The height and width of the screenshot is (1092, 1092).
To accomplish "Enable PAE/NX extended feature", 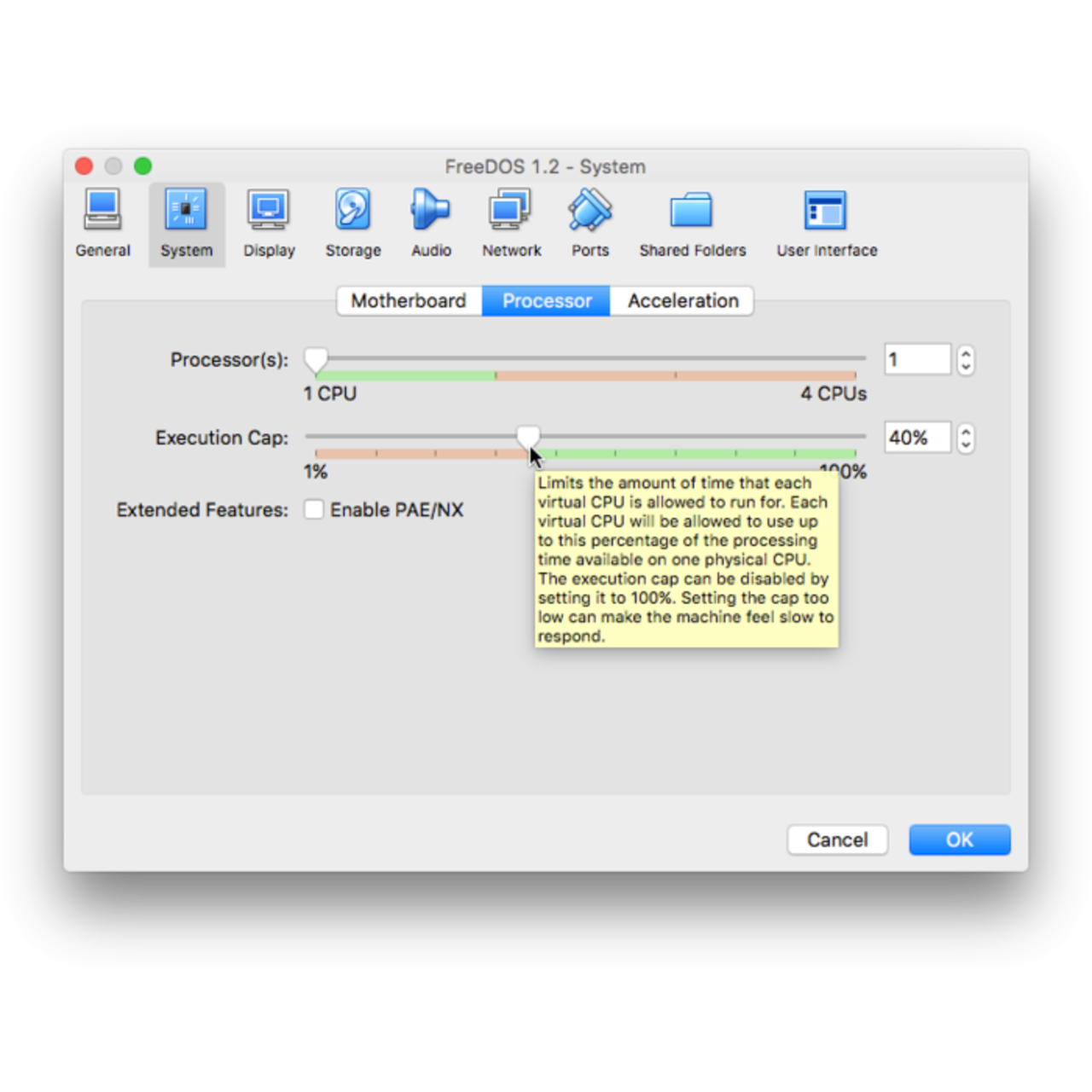I will 314,509.
